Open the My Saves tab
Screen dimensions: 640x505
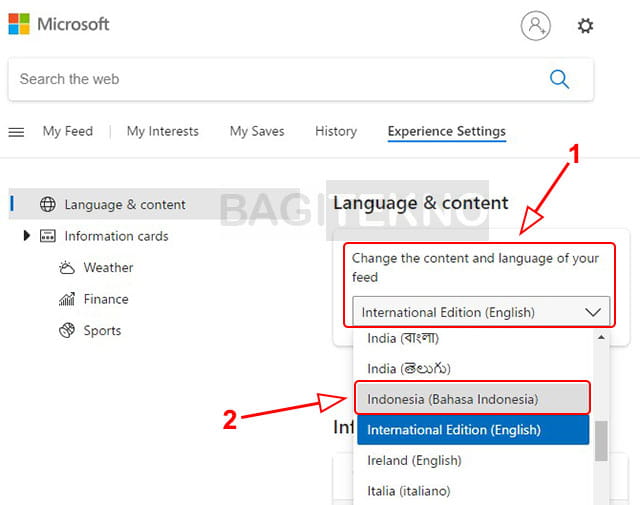point(257,131)
